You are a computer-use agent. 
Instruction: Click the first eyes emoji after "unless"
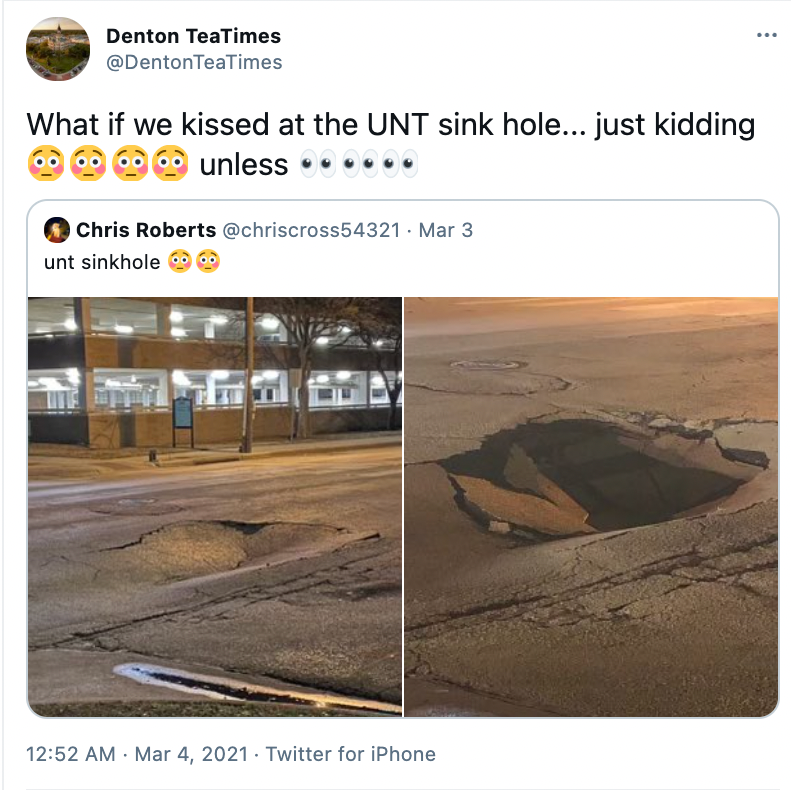tap(319, 165)
